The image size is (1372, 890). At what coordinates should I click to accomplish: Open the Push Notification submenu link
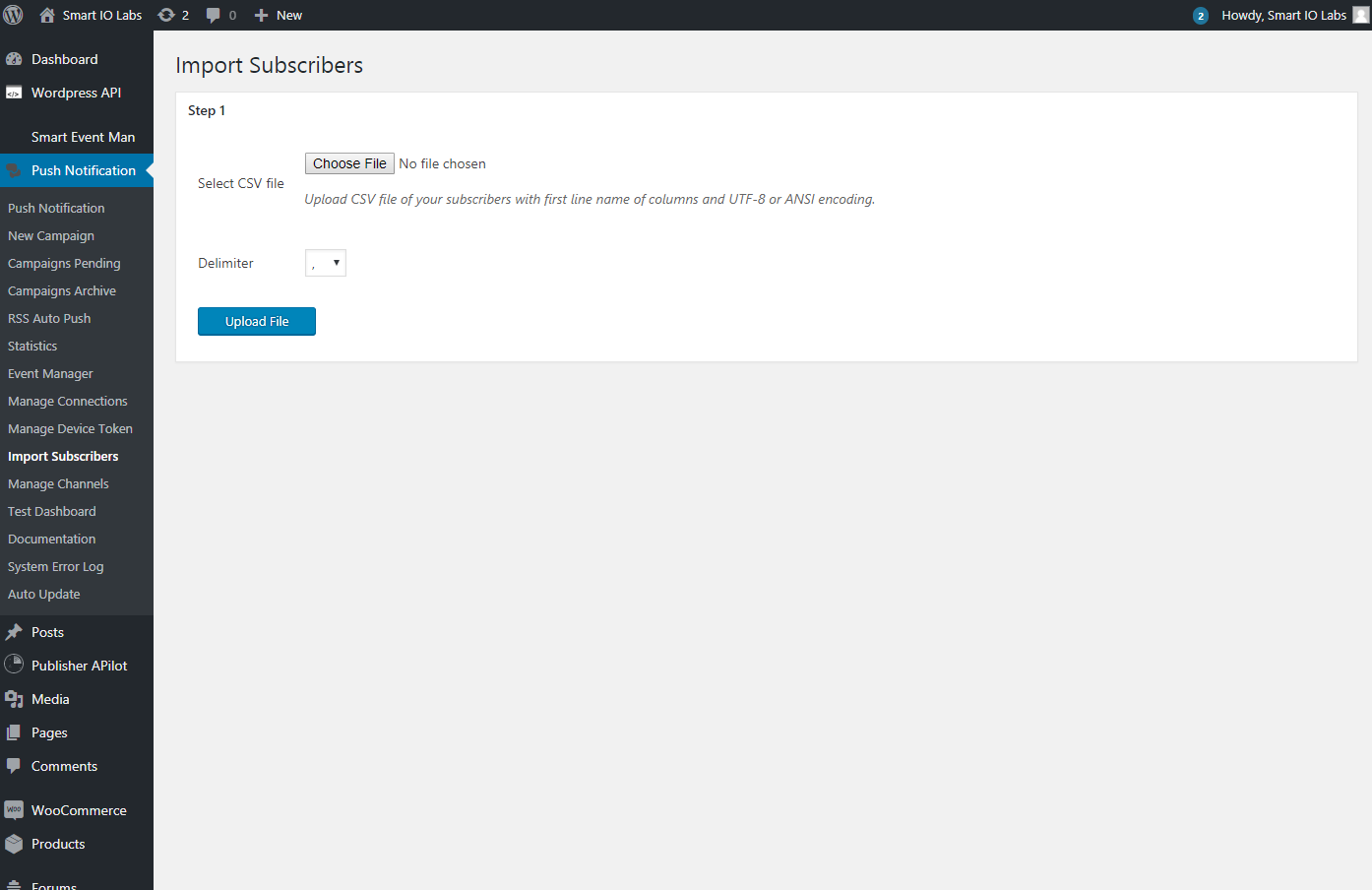tap(56, 209)
